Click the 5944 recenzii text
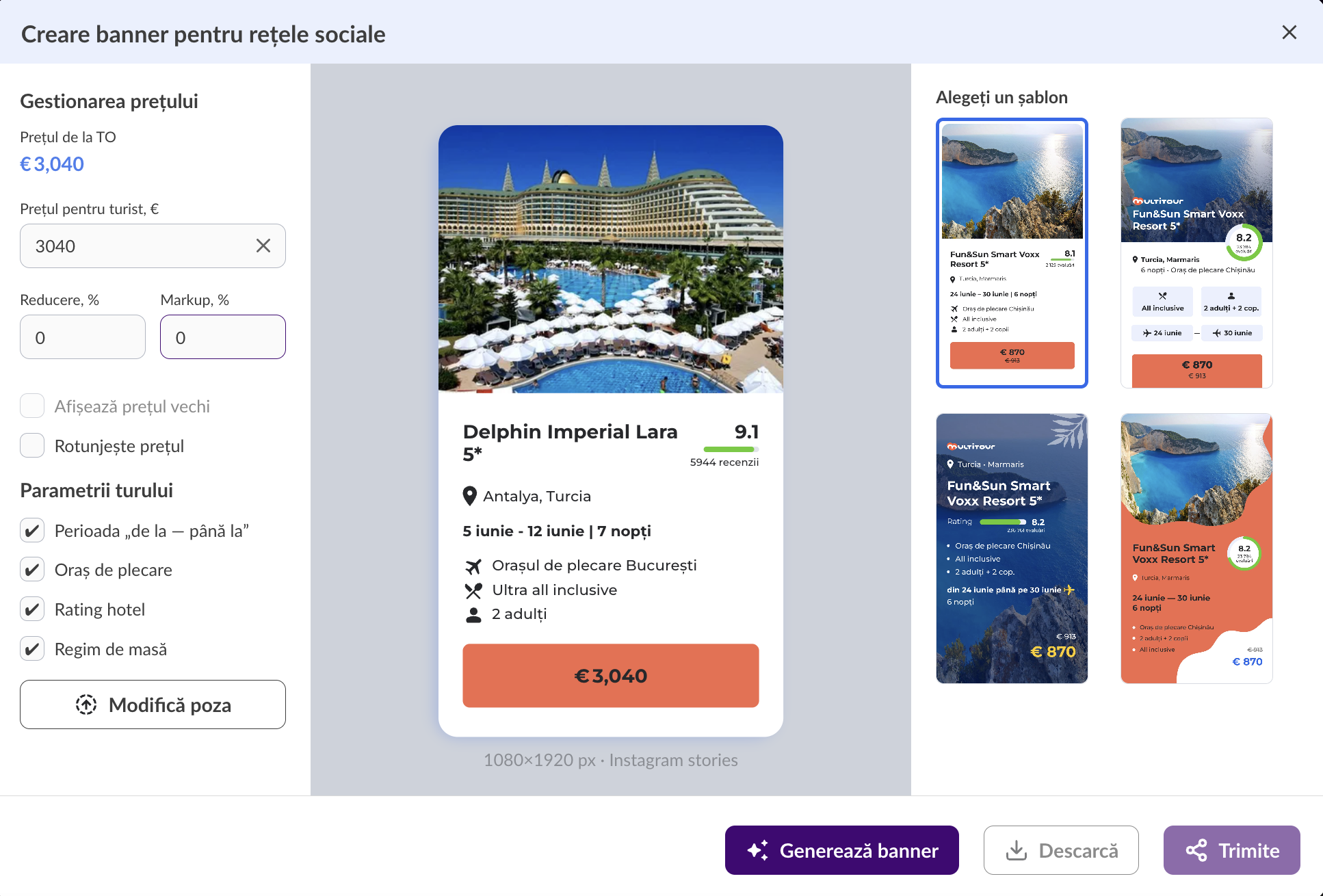Image resolution: width=1323 pixels, height=896 pixels. [724, 462]
